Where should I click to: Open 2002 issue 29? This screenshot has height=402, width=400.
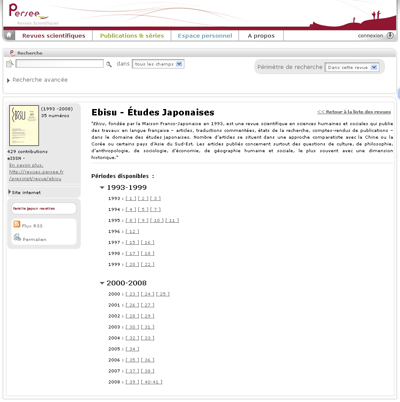(x=148, y=316)
